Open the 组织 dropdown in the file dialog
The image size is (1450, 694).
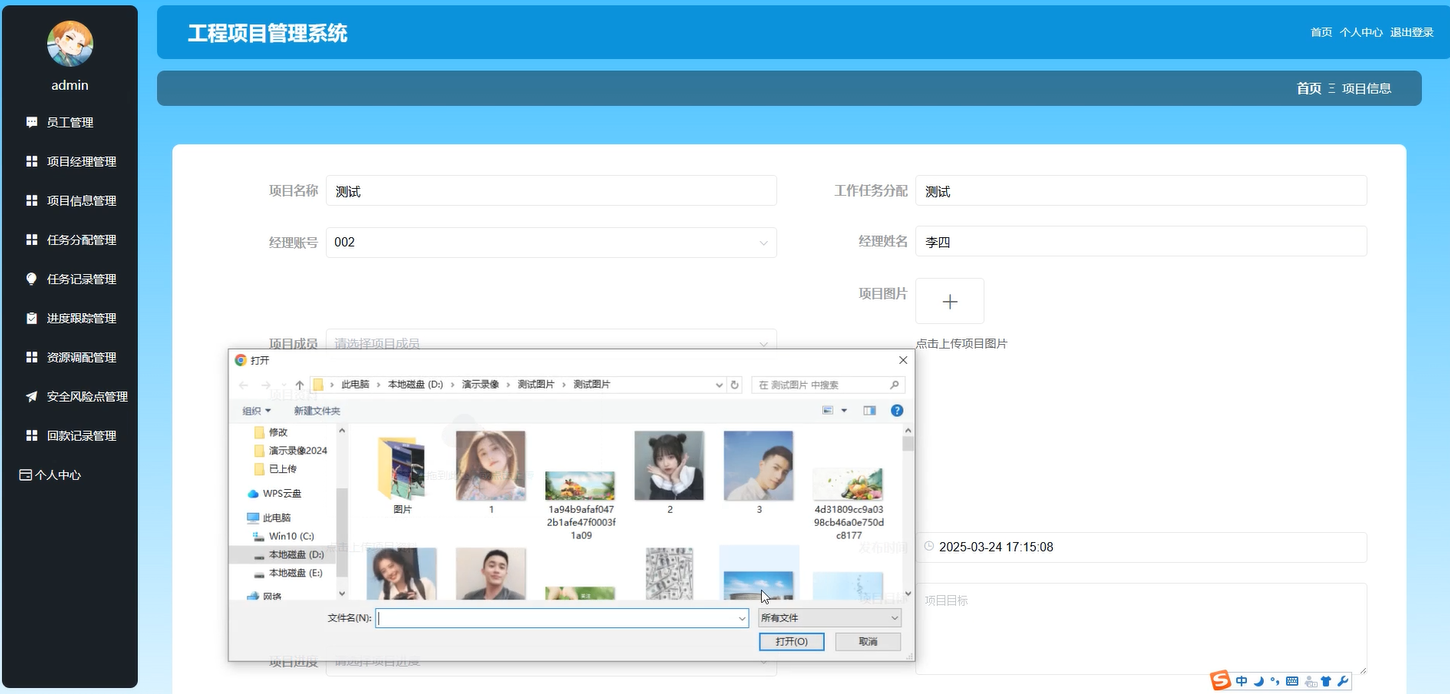pos(257,410)
